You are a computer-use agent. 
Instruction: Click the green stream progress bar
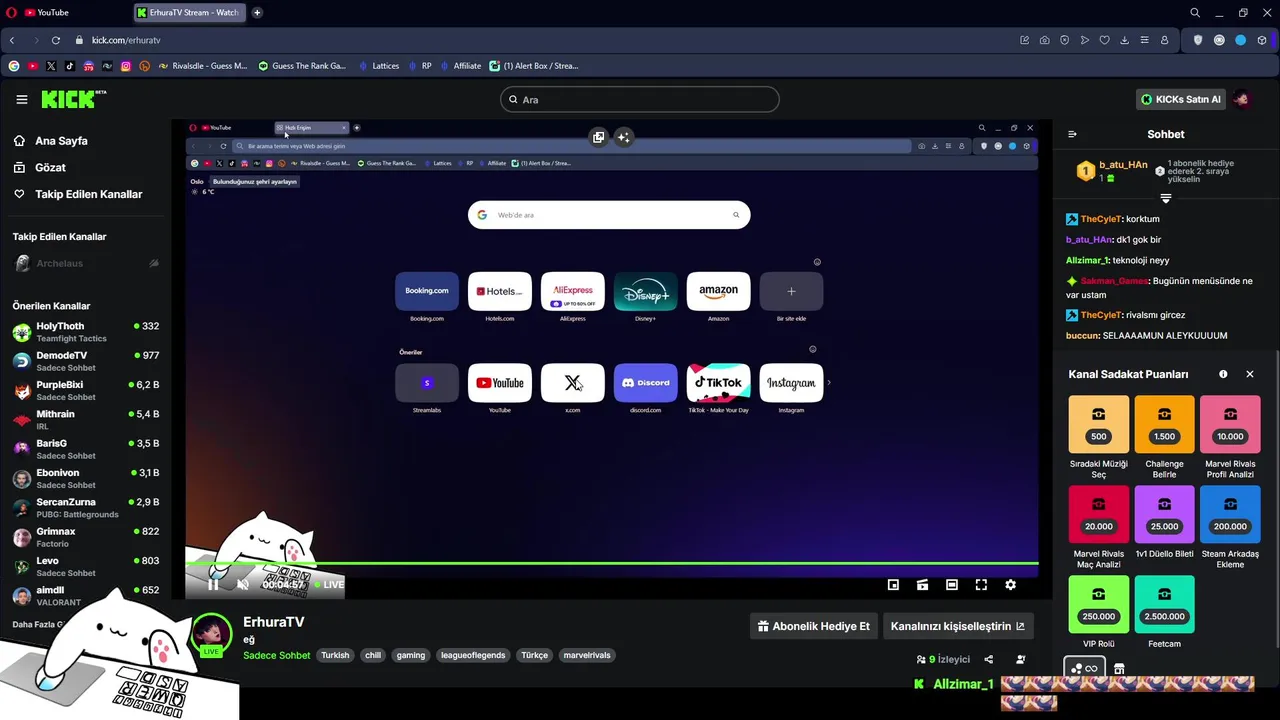coord(611,564)
